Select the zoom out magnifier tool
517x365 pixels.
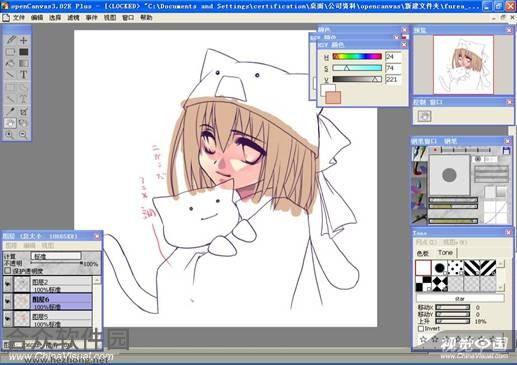click(23, 134)
